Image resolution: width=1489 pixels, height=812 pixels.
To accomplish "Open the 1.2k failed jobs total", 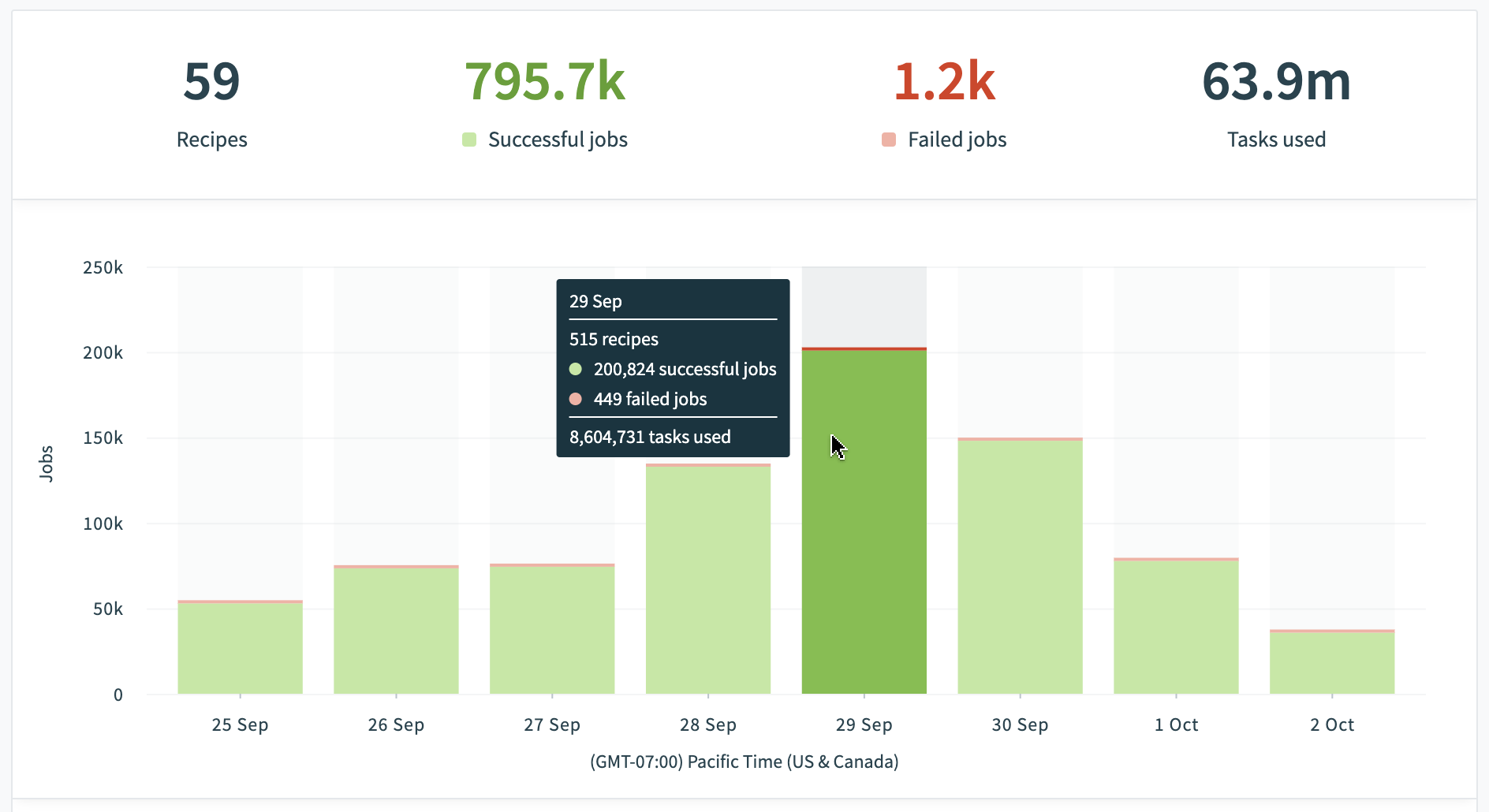I will pyautogui.click(x=944, y=82).
